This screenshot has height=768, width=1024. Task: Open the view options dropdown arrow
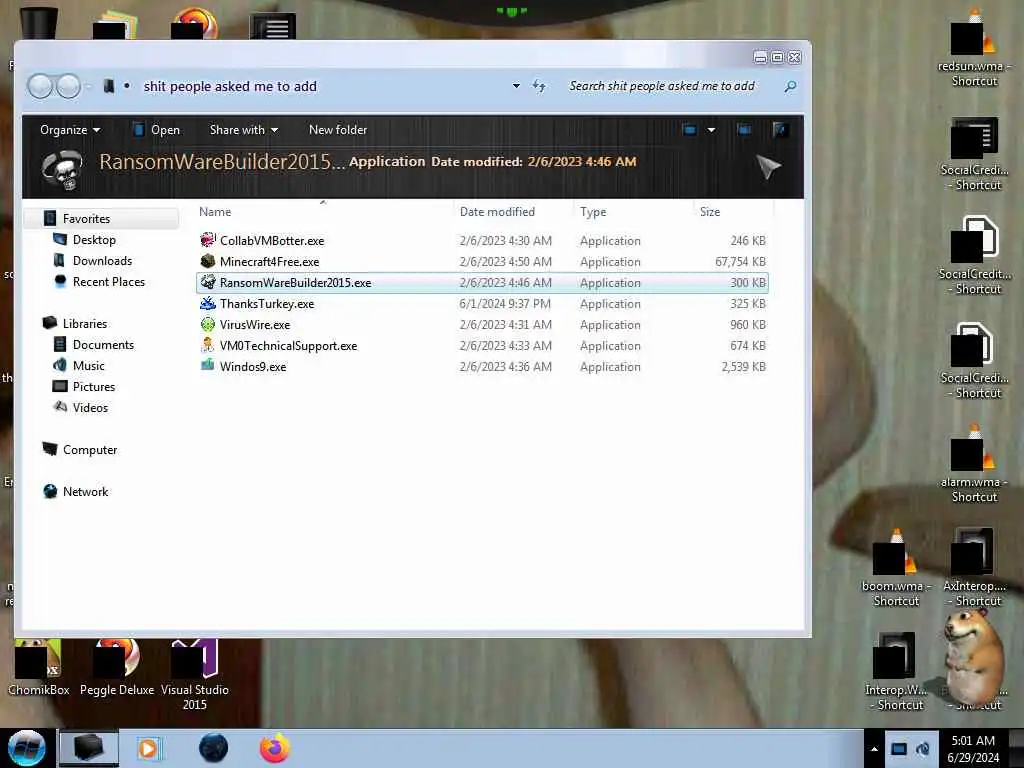(711, 130)
